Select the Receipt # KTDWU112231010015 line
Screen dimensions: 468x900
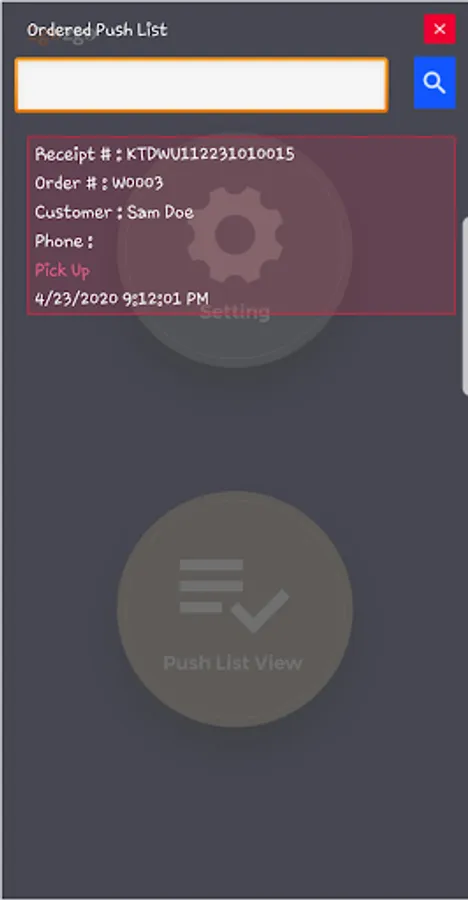point(165,154)
